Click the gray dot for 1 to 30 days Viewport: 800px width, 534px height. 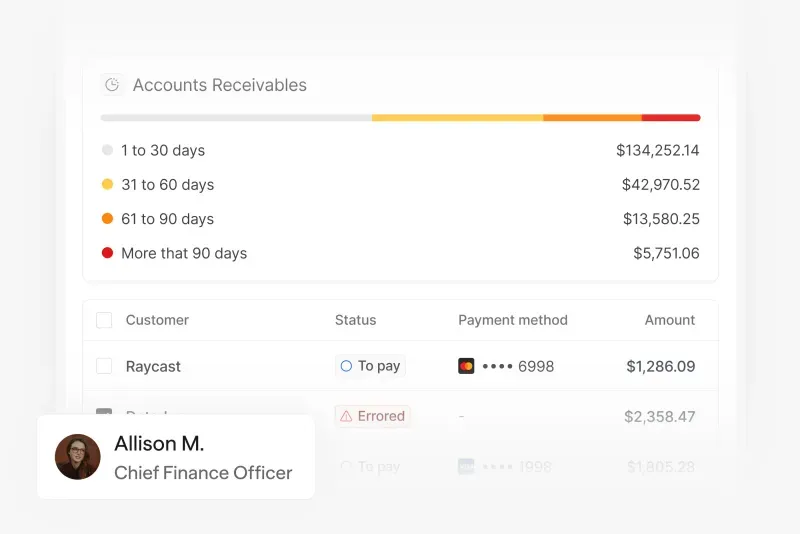point(107,150)
